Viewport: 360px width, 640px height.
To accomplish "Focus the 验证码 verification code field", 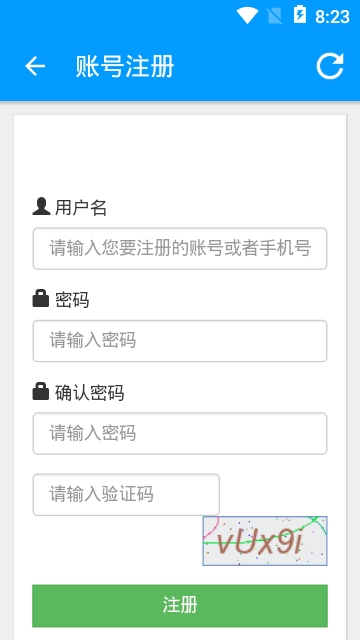I will click(x=126, y=495).
